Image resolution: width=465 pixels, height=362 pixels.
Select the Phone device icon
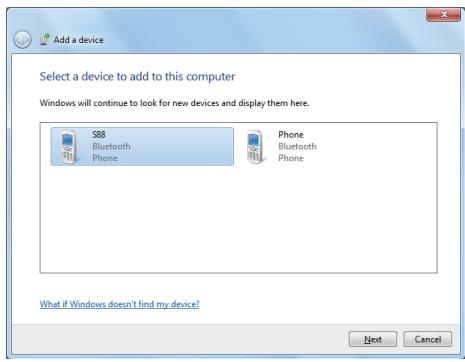[x=256, y=147]
